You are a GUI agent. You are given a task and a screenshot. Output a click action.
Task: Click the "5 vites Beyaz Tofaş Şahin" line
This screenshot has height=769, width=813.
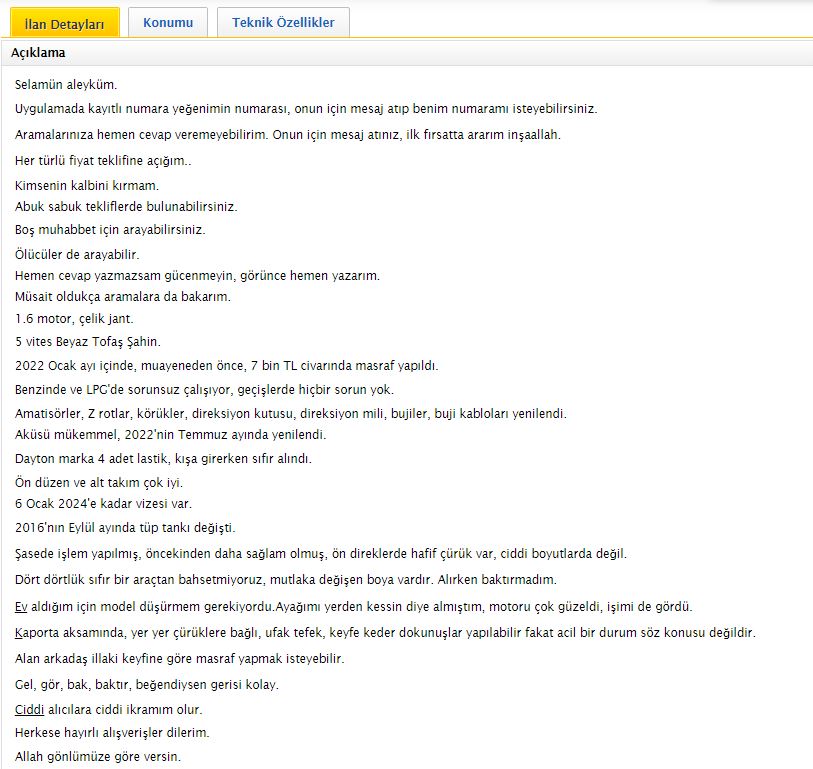[87, 342]
